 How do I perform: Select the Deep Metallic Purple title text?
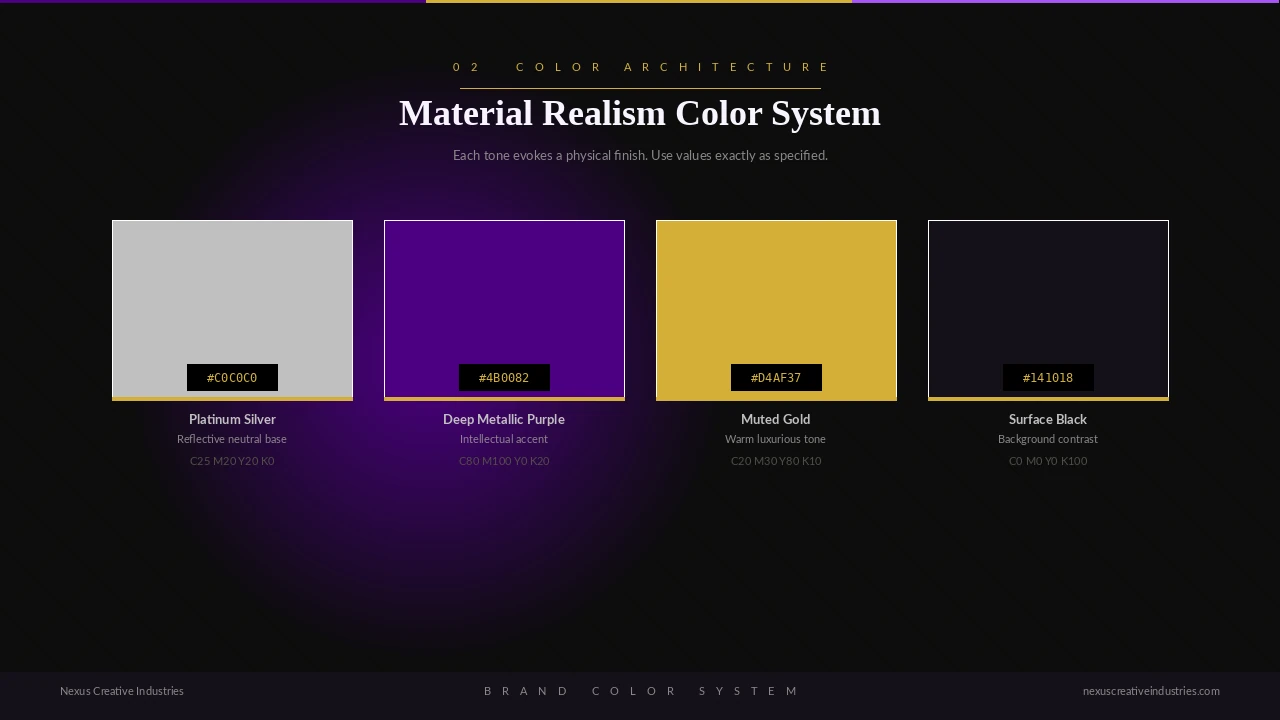504,419
